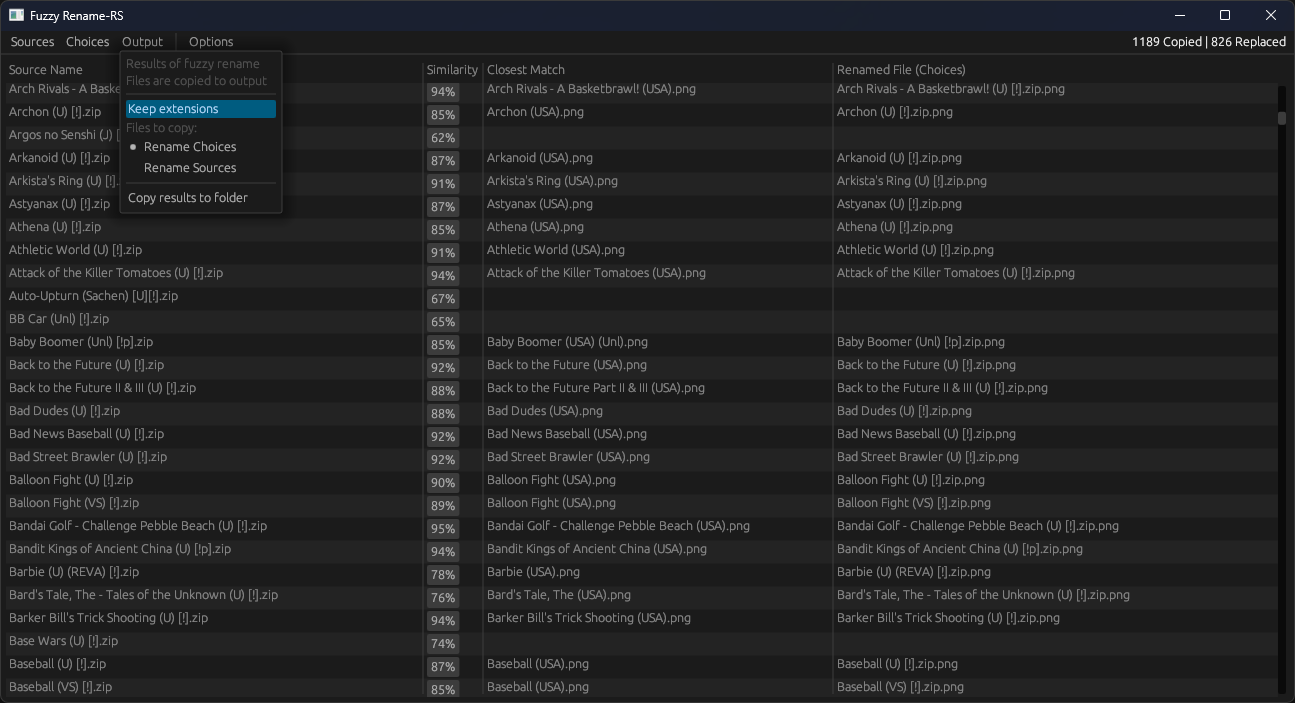This screenshot has height=703, width=1295.
Task: Toggle Keep extensions option
Action: 201,109
